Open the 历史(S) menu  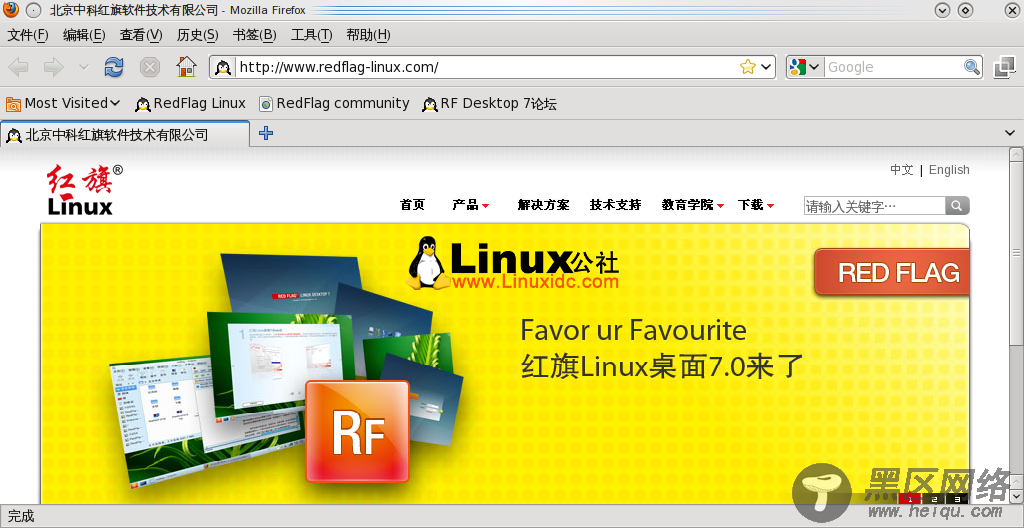pos(197,35)
